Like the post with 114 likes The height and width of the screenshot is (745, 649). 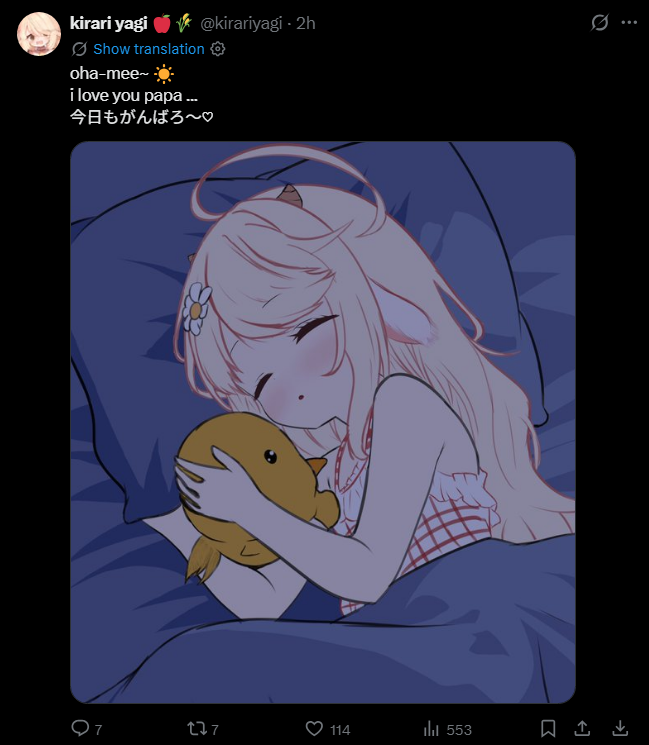point(314,728)
